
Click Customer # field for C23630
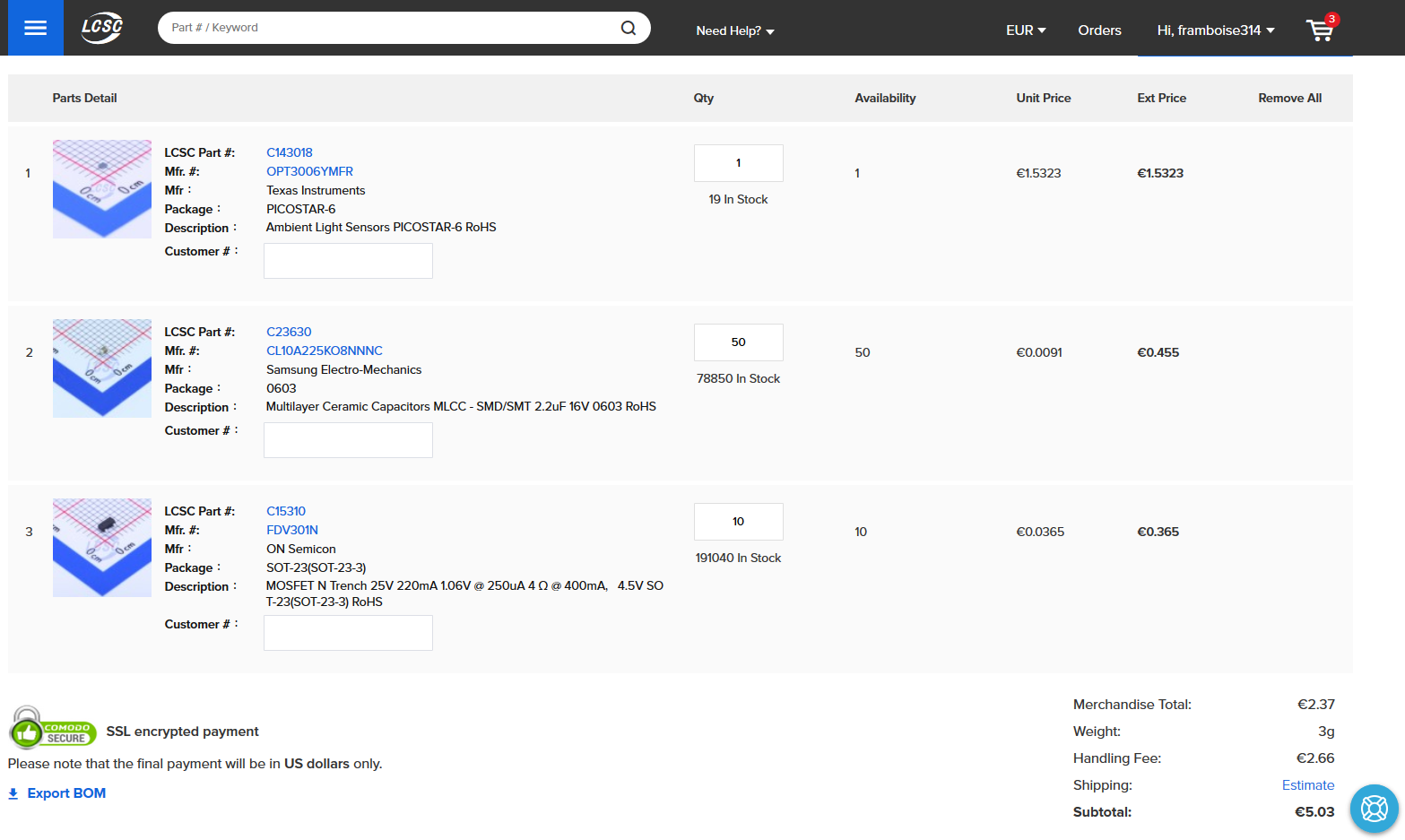point(348,440)
